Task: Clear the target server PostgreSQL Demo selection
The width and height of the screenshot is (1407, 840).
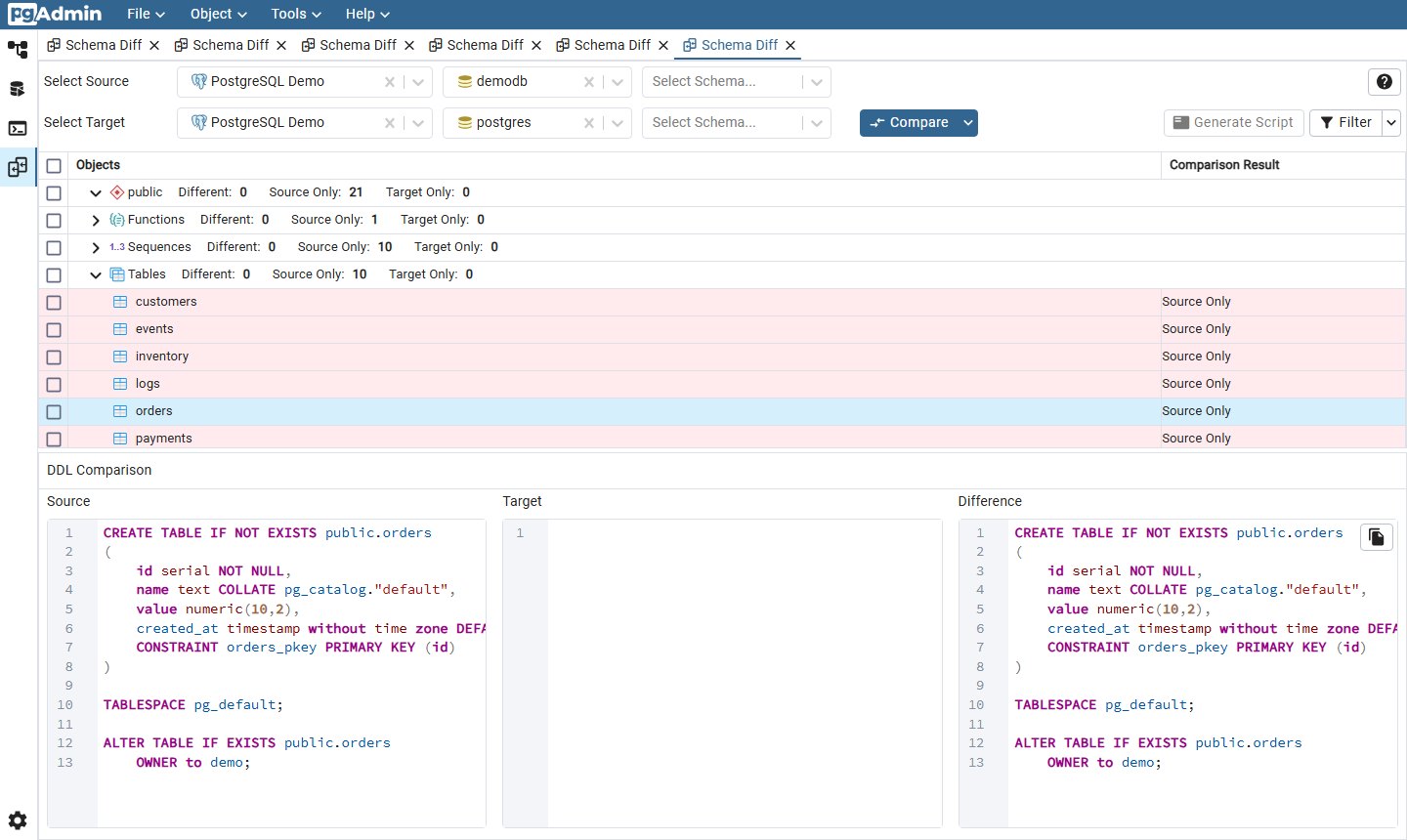Action: pyautogui.click(x=390, y=123)
